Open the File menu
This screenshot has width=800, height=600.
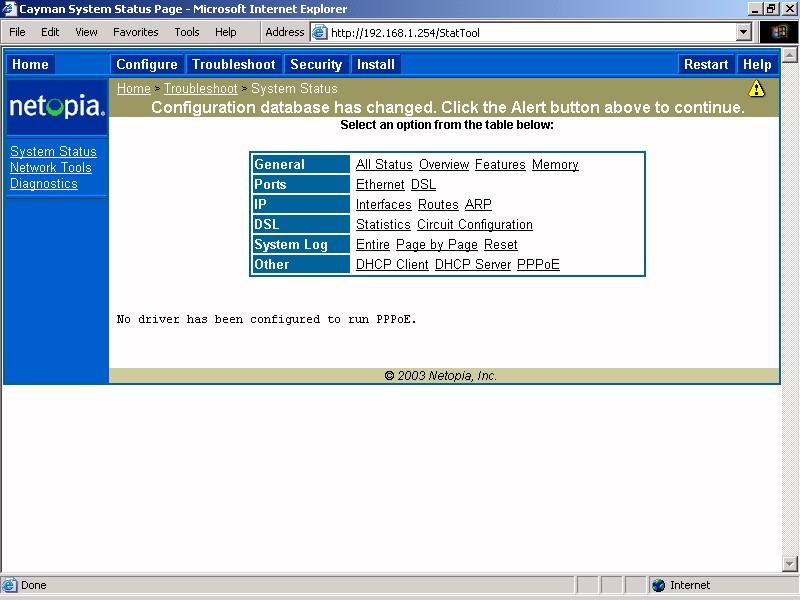[17, 32]
